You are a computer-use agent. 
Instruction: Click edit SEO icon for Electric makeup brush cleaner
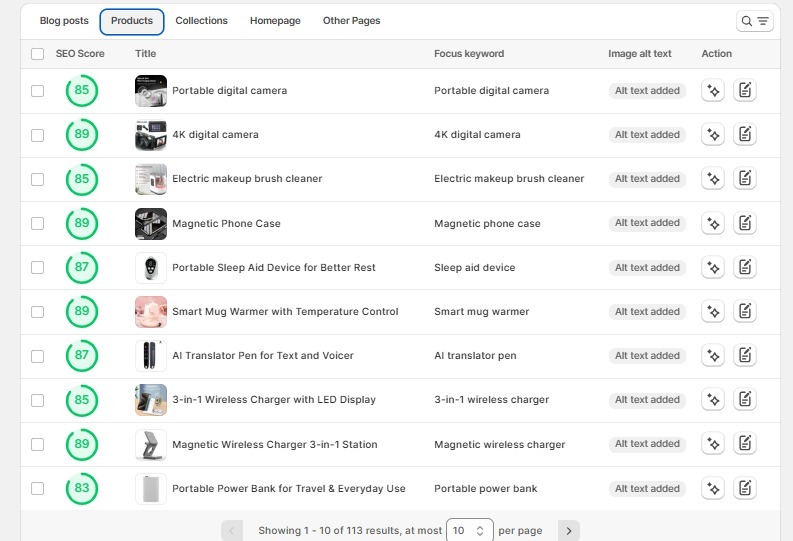pos(744,179)
